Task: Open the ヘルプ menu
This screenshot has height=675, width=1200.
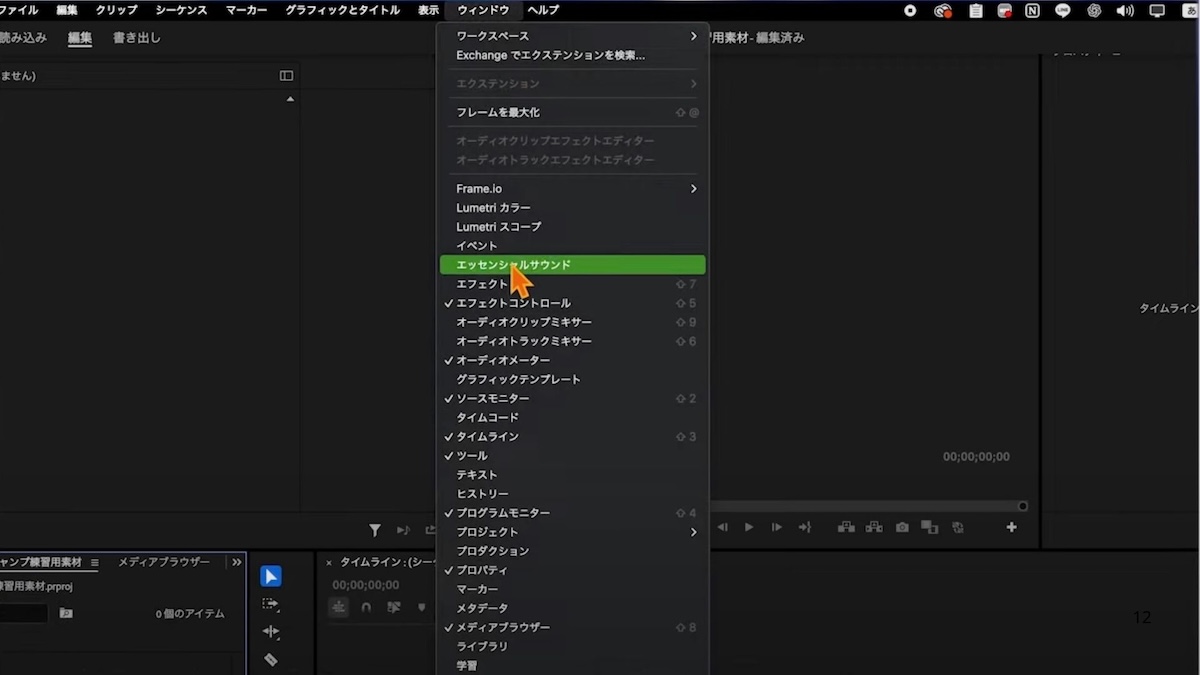Action: pos(543,10)
